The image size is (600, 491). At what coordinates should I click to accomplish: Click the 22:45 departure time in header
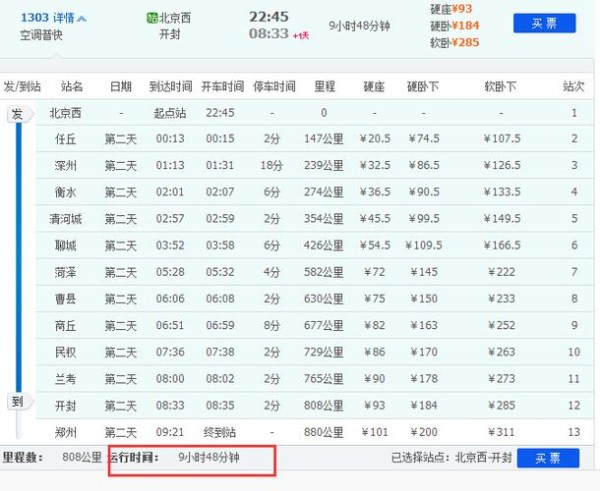pyautogui.click(x=269, y=17)
